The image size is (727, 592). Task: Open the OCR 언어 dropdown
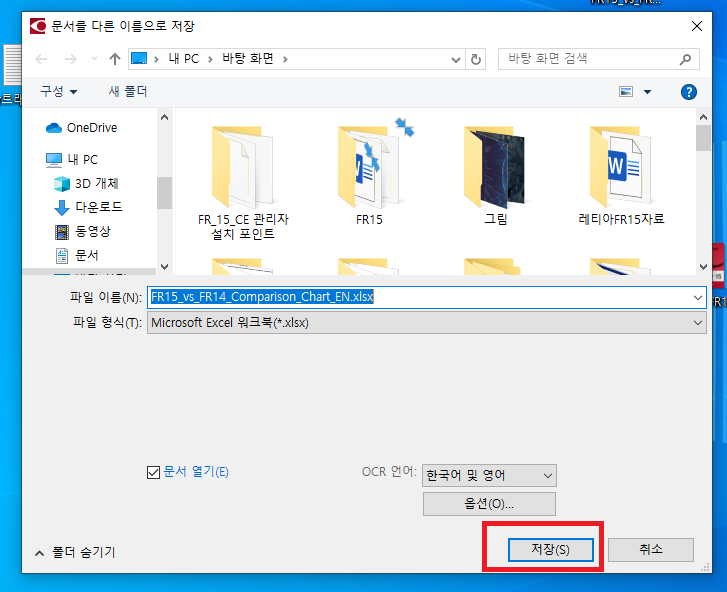[489, 476]
